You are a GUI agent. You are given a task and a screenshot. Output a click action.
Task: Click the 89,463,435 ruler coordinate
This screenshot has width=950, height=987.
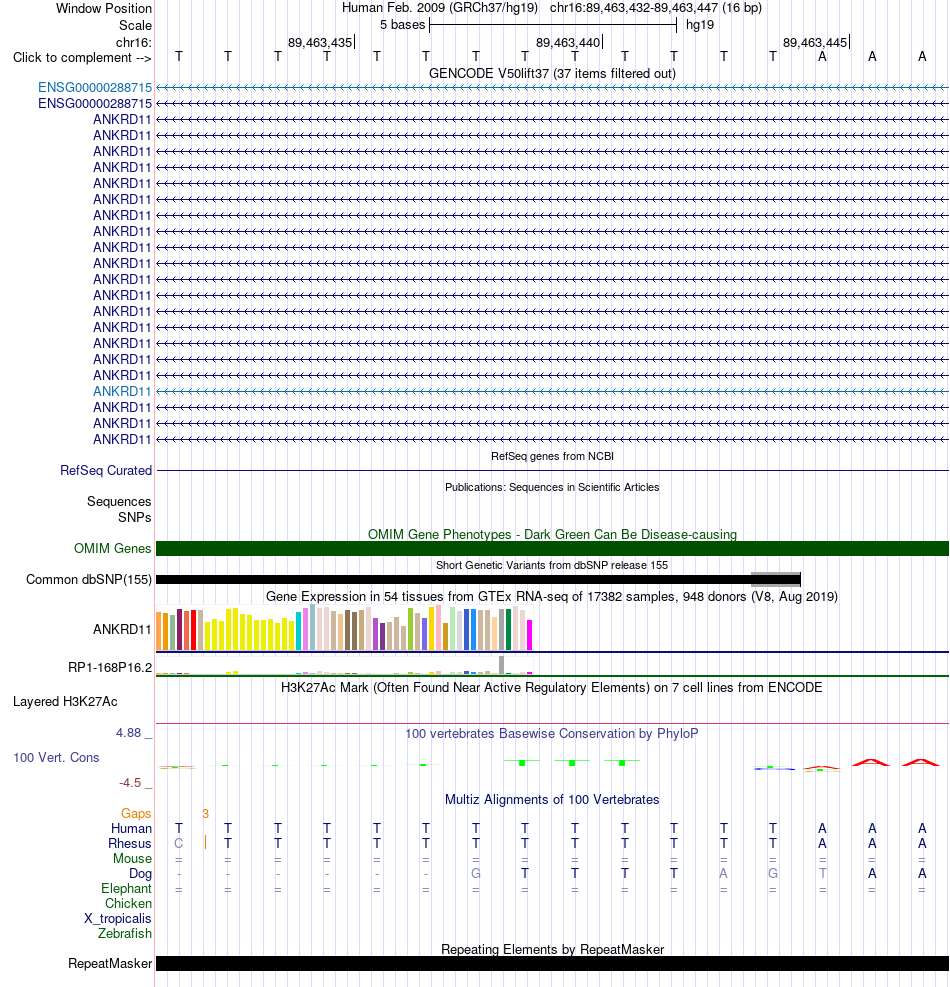pos(320,43)
